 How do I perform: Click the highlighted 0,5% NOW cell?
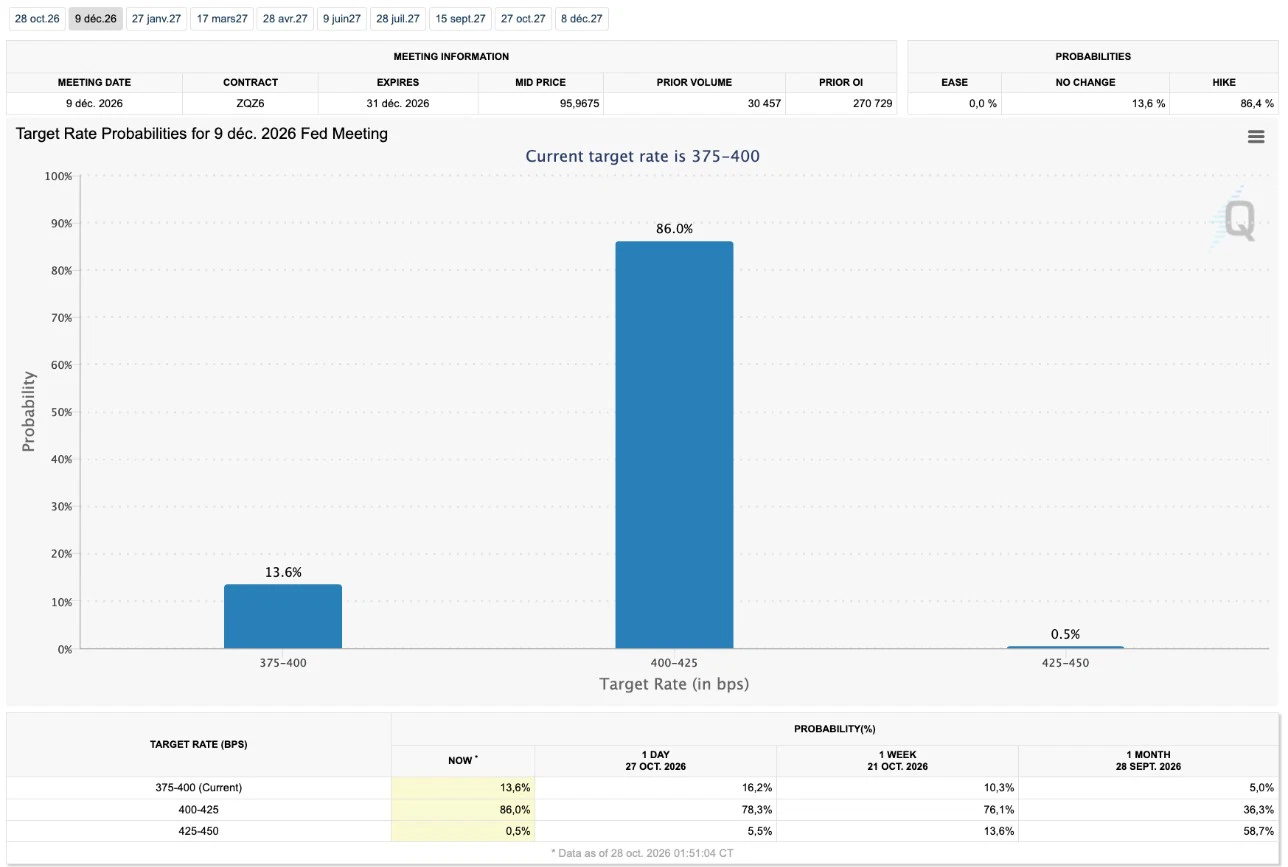tap(463, 831)
